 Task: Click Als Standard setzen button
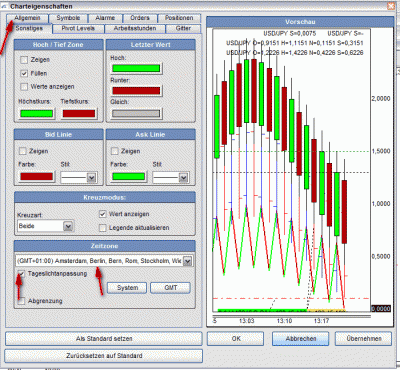[104, 339]
